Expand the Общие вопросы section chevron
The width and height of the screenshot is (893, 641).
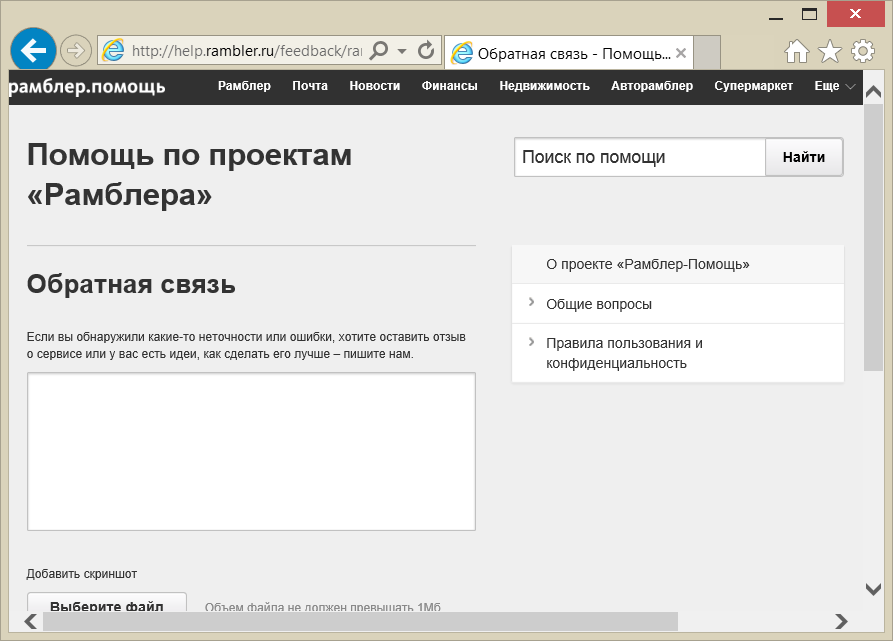(x=531, y=302)
